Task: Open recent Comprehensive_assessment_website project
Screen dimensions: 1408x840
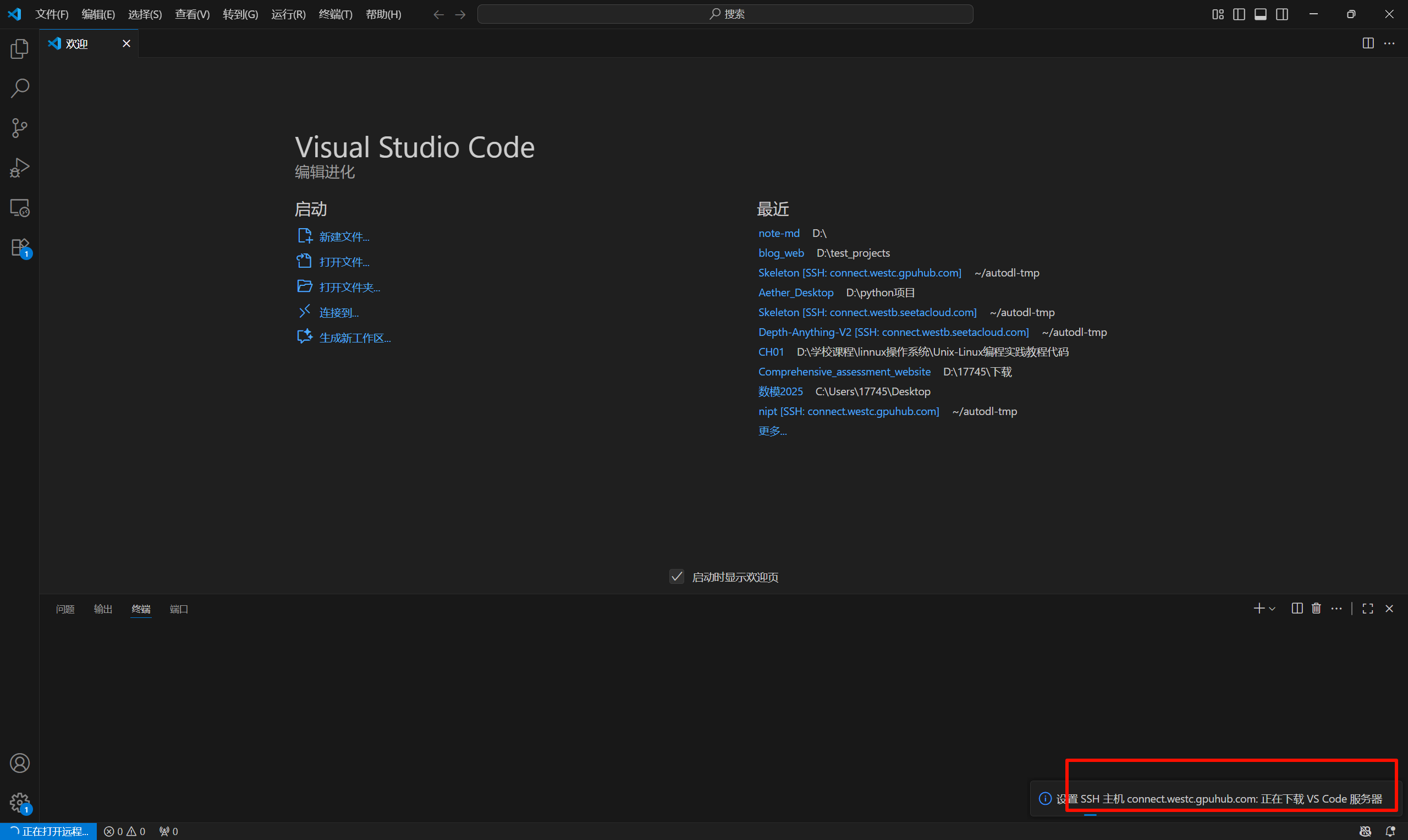Action: click(x=844, y=372)
